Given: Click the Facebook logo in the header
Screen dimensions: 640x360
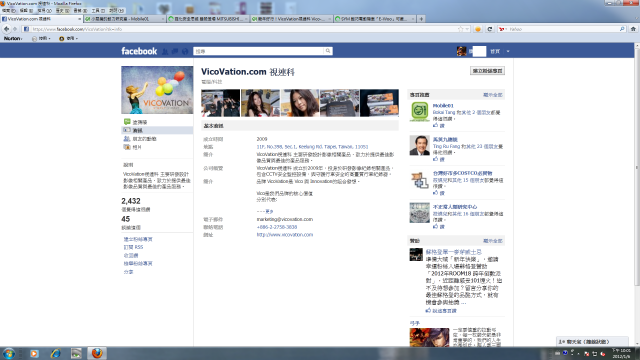Looking at the screenshot, I should click(139, 51).
